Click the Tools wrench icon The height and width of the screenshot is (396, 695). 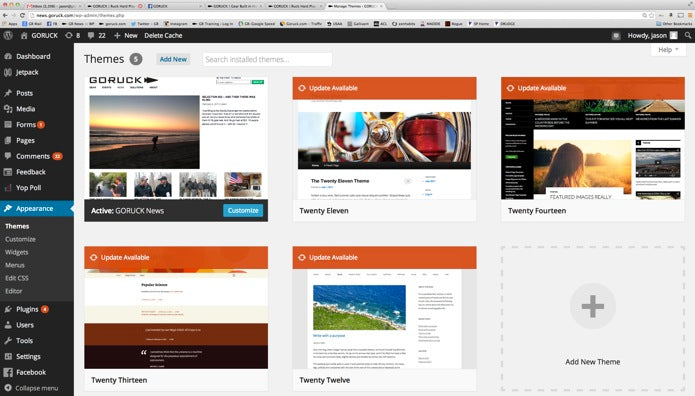[8, 341]
